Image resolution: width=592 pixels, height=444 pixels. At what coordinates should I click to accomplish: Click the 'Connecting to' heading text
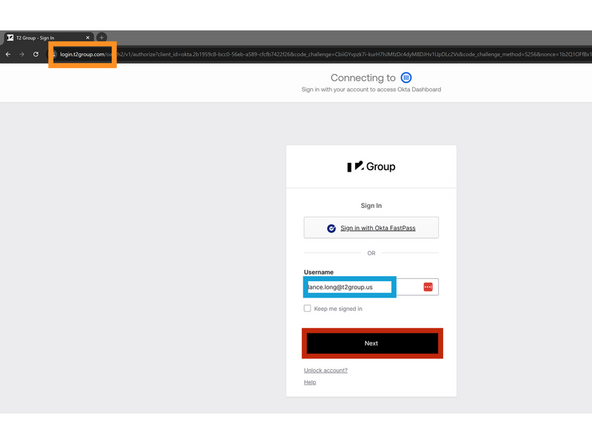[x=363, y=78]
